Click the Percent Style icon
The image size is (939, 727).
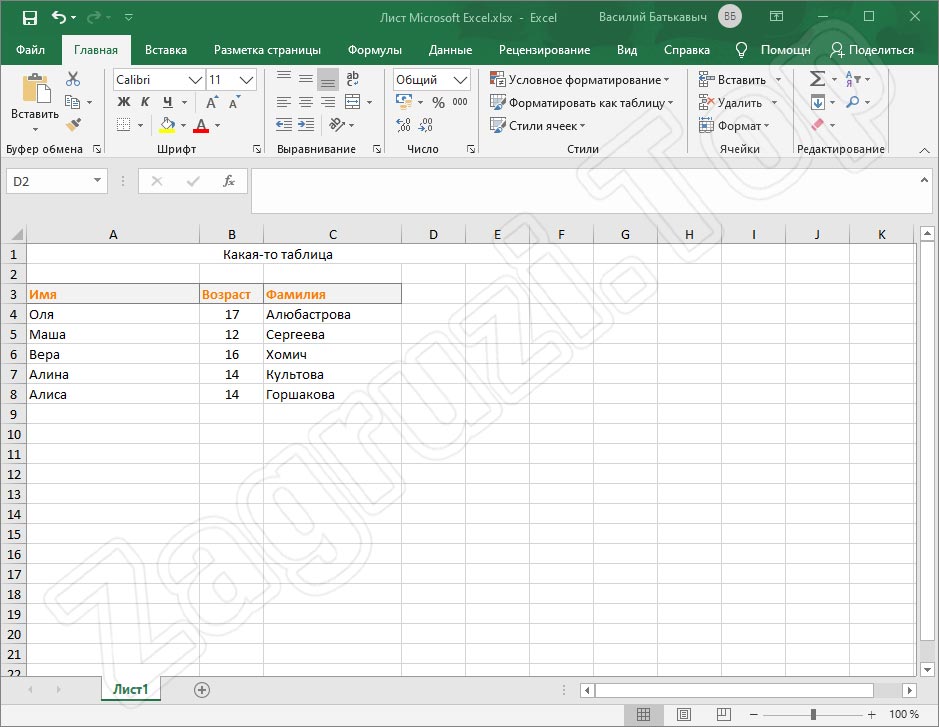tap(438, 102)
